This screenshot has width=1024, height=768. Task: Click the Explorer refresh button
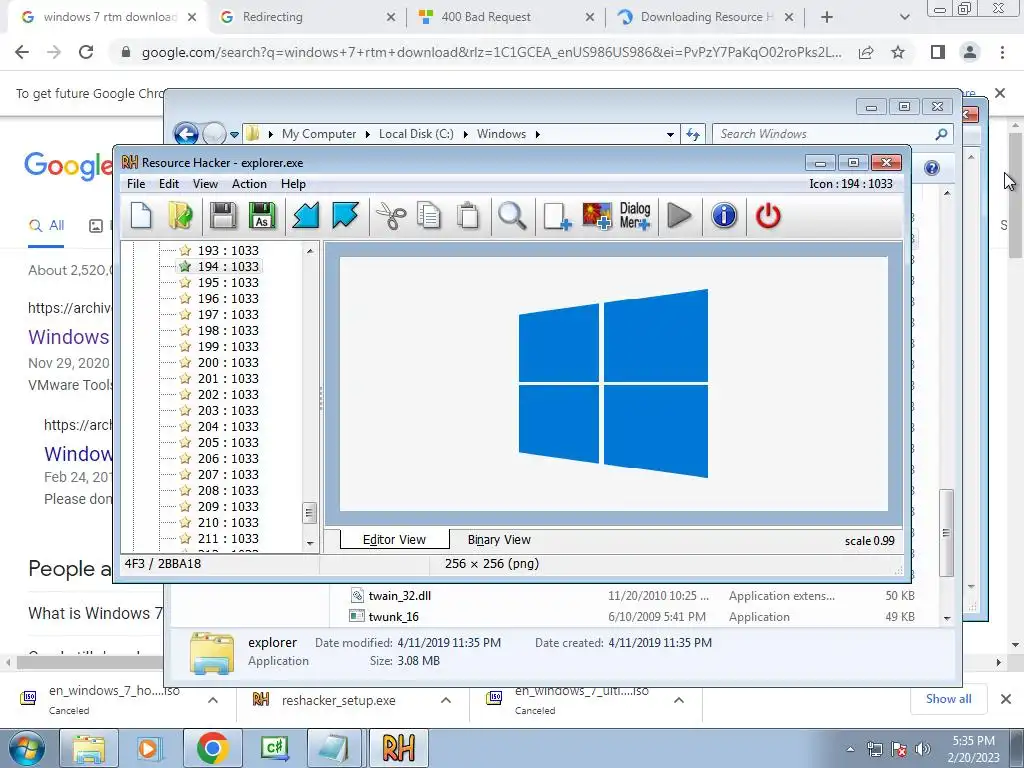[x=692, y=135]
